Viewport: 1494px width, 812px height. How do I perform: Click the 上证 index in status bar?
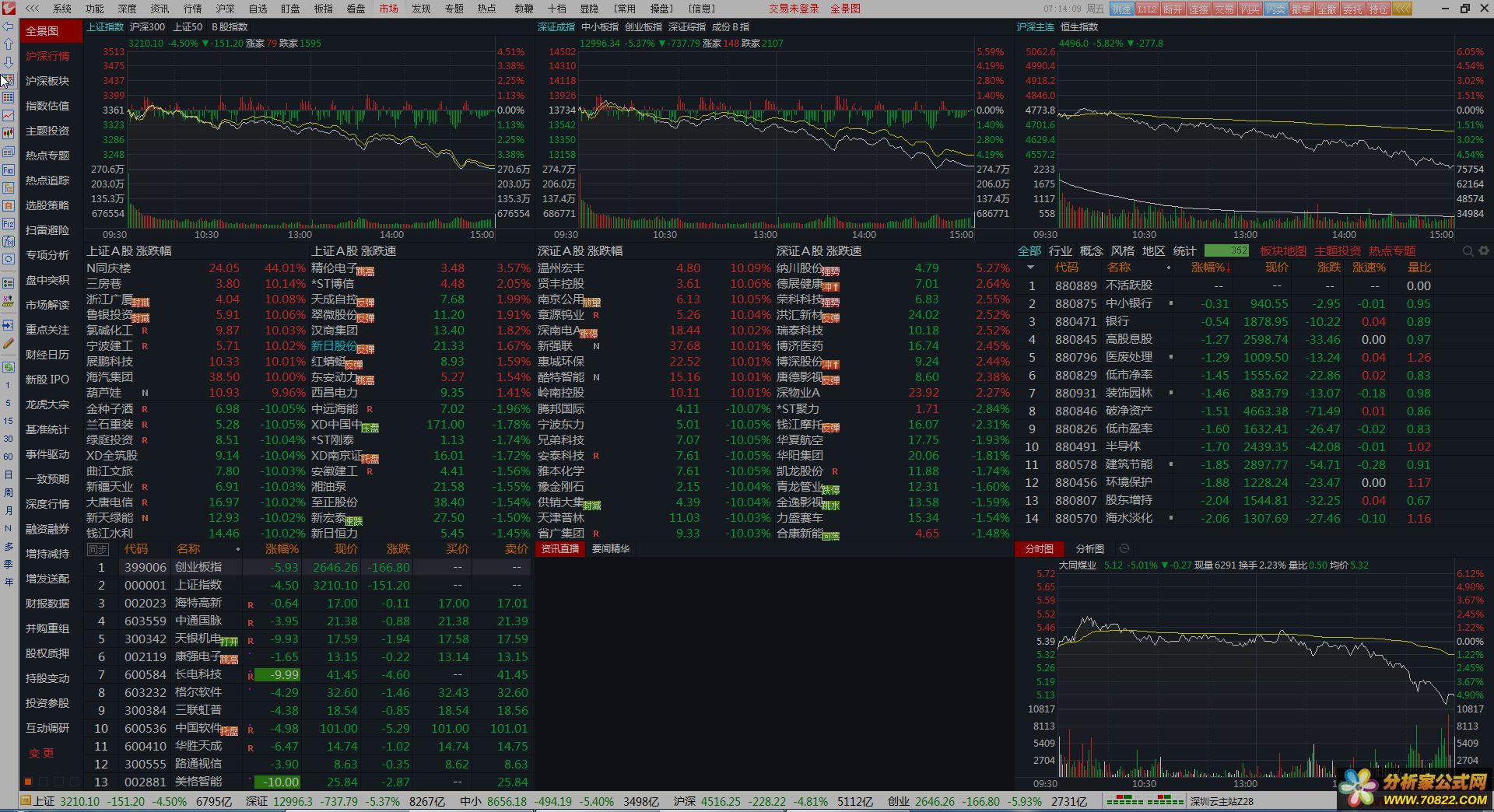(44, 801)
